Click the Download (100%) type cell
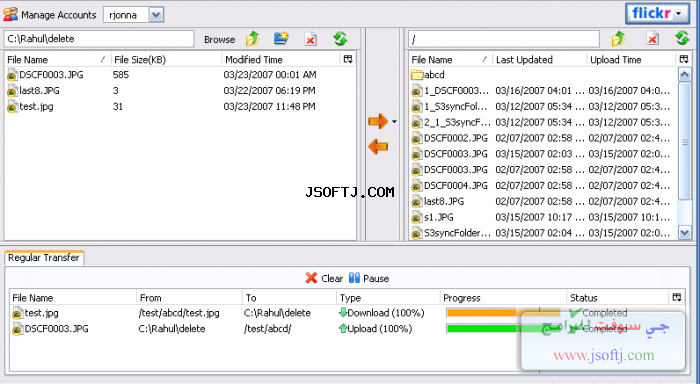Screen dimensions: 700x384 pos(381,313)
